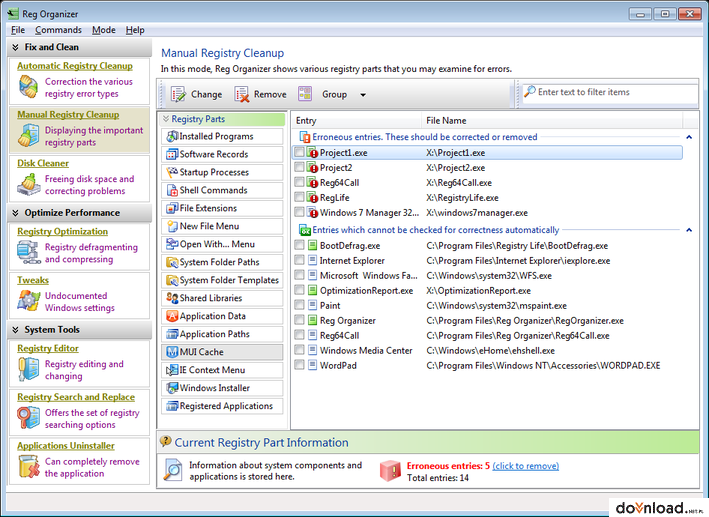Click the Open With... Menu icon
This screenshot has height=517, width=709.
tap(172, 244)
